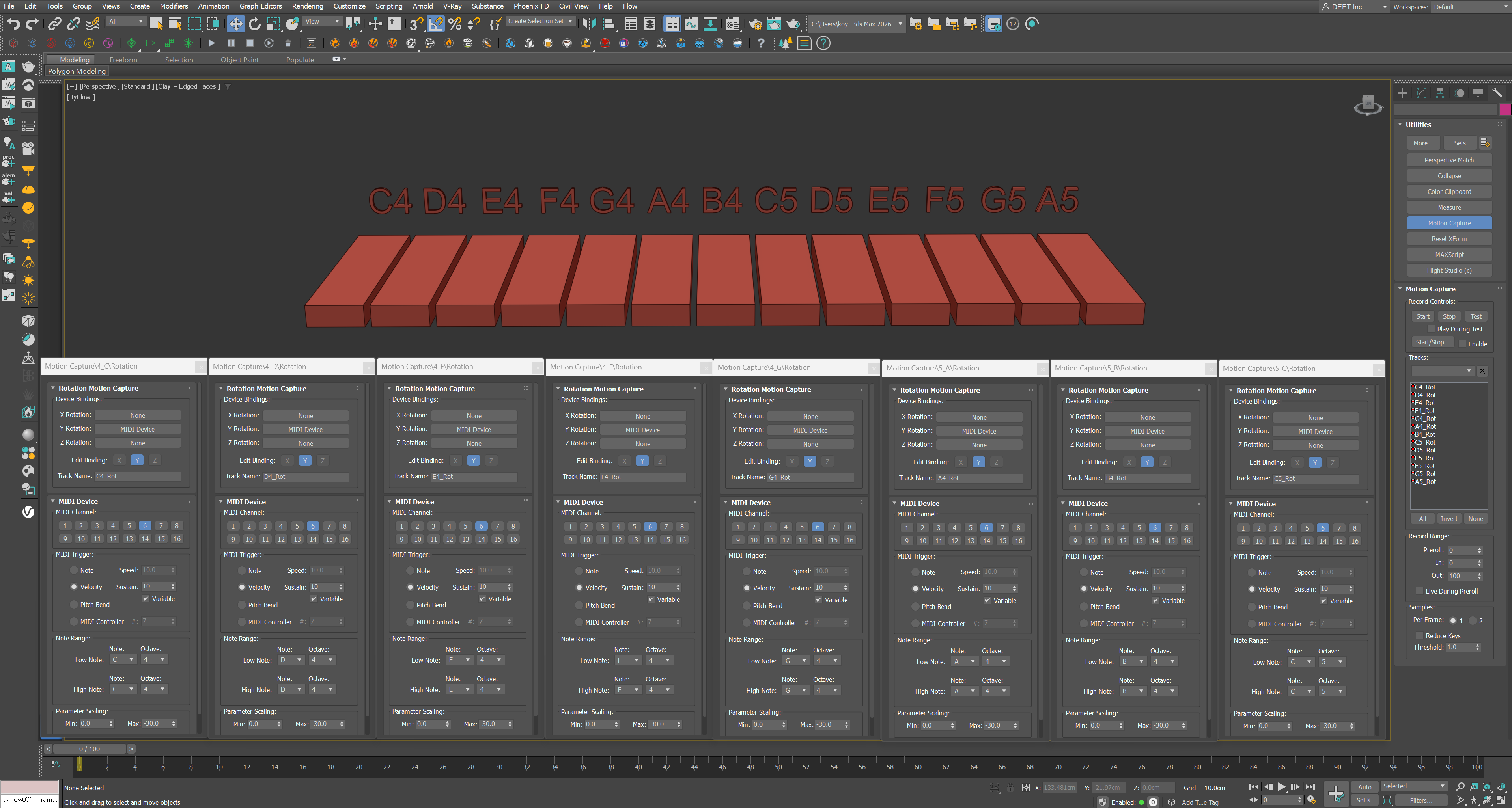
Task: Open Low Note dropdown in 4_C panel
Action: [x=123, y=659]
